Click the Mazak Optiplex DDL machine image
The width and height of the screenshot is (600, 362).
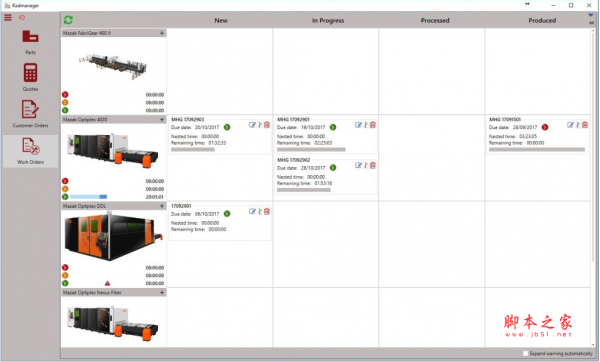pos(113,237)
